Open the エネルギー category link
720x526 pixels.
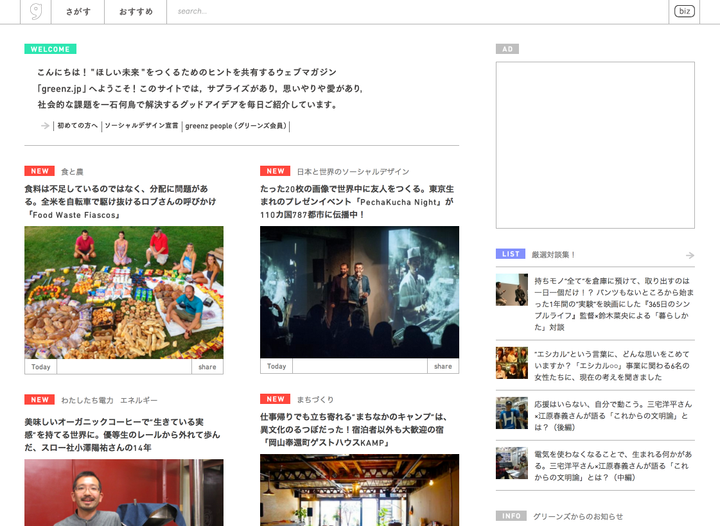point(139,400)
